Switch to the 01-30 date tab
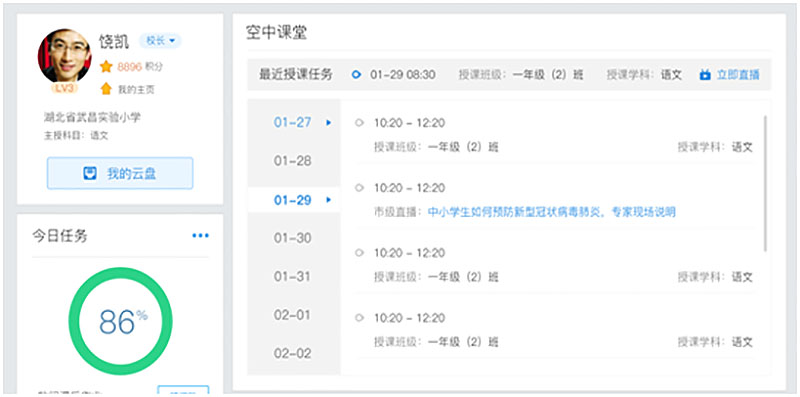The height and width of the screenshot is (397, 800). [293, 238]
